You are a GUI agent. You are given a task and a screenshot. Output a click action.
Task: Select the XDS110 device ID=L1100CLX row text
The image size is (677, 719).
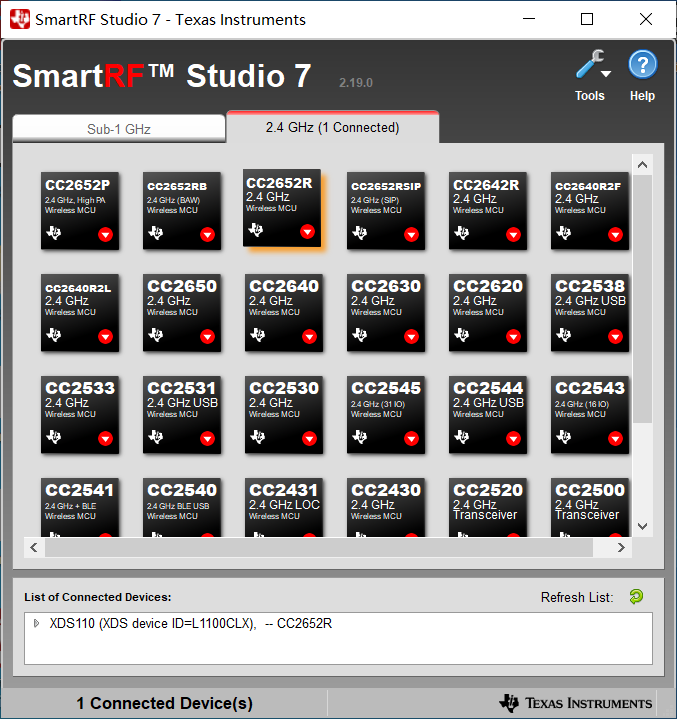[x=191, y=623]
